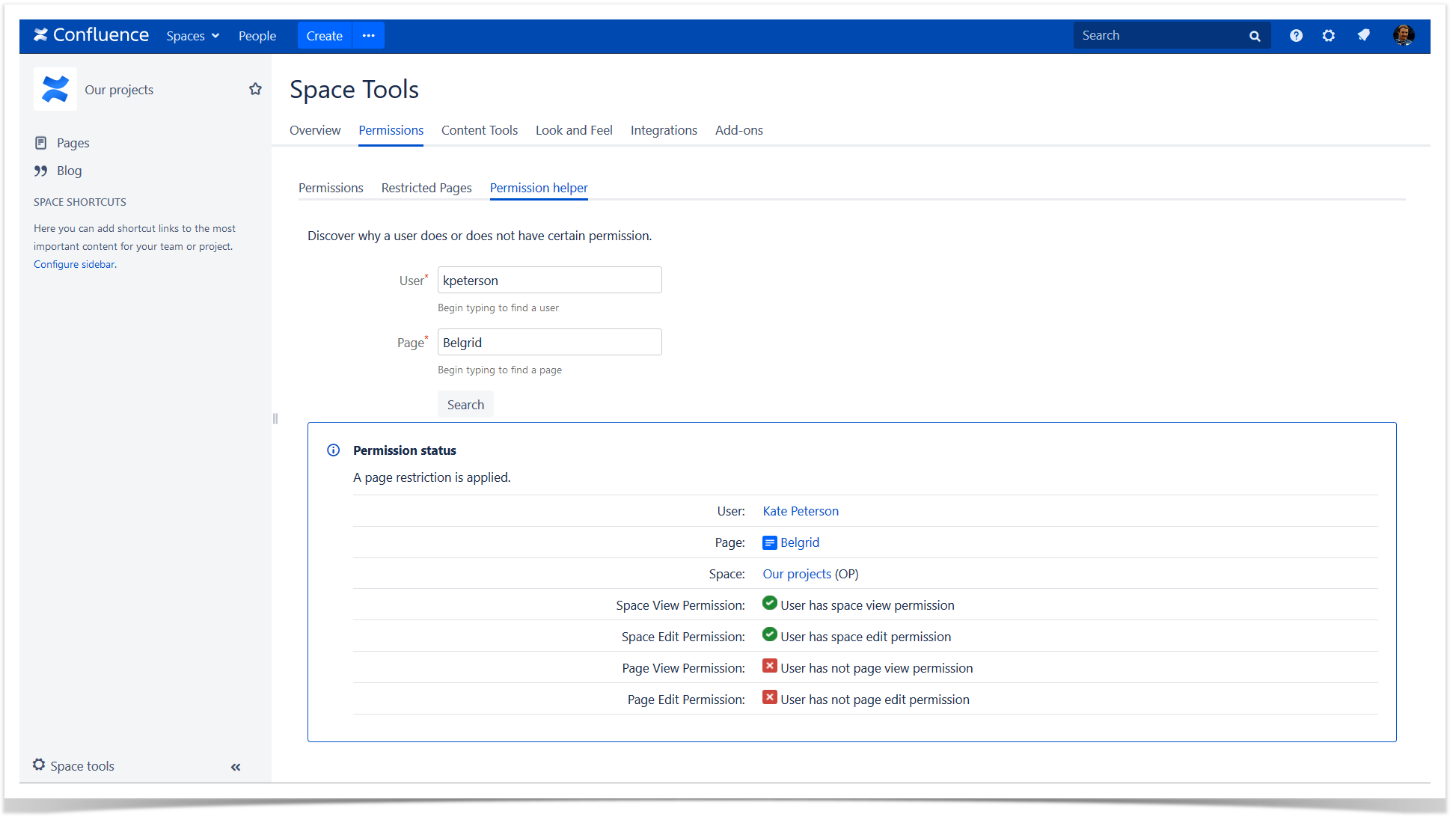Open the Spaces dropdown menu
Viewport: 1456px width, 820px height.
click(193, 36)
